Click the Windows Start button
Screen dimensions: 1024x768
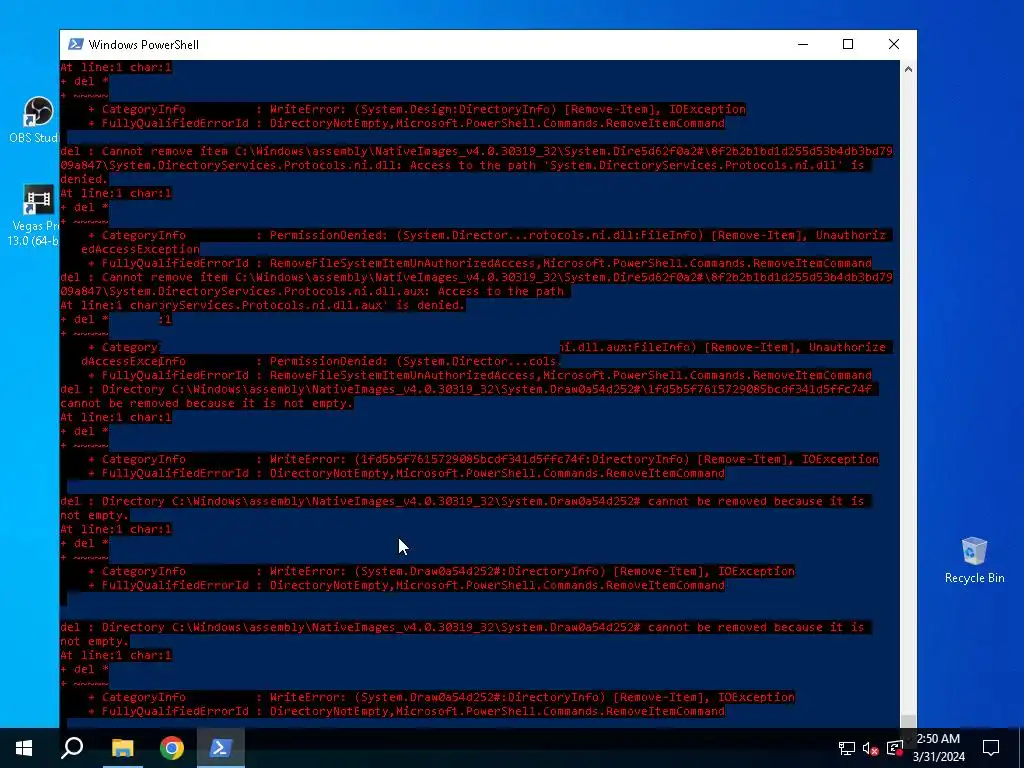[x=24, y=748]
